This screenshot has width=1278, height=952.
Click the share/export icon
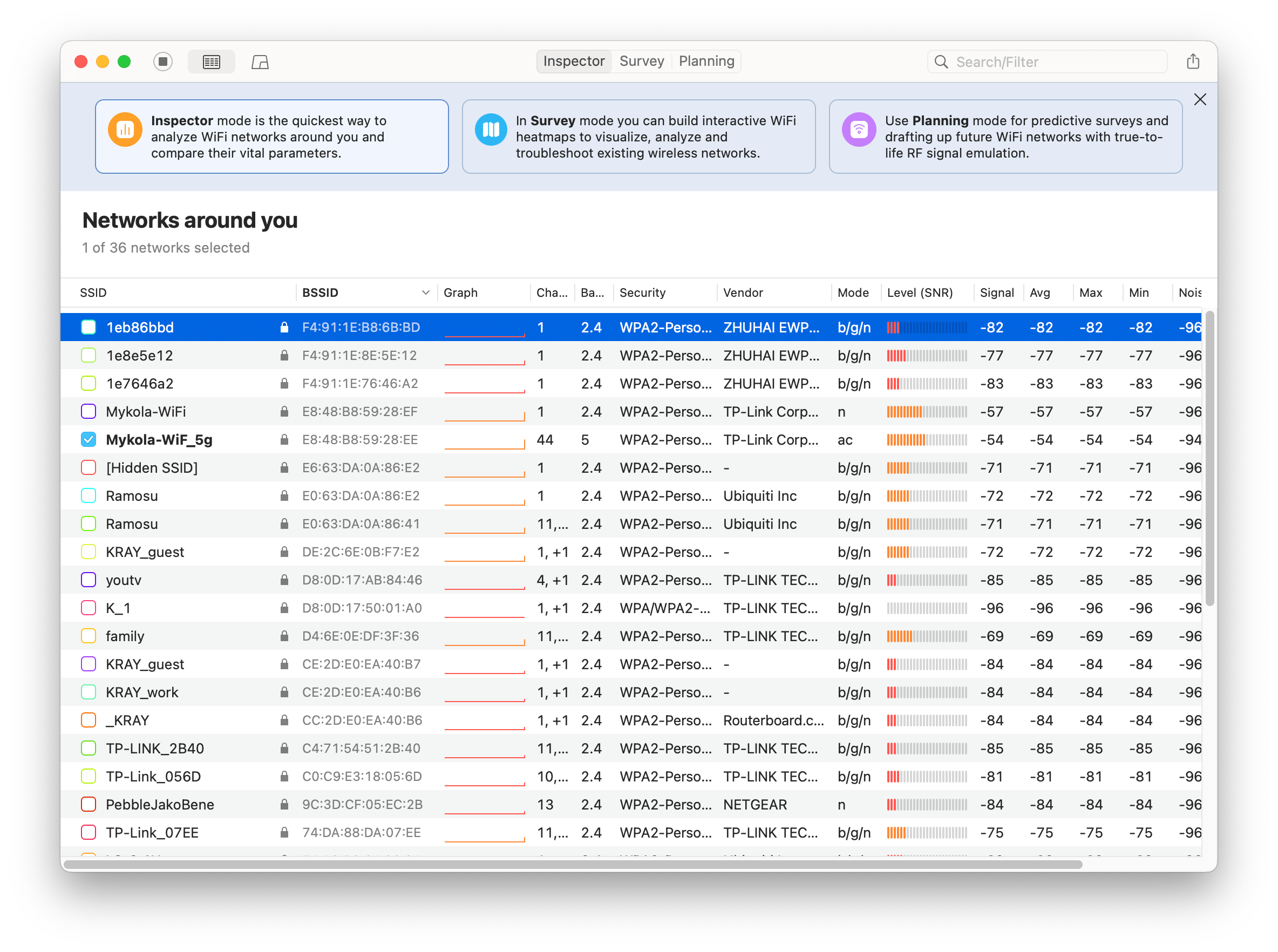click(x=1193, y=62)
